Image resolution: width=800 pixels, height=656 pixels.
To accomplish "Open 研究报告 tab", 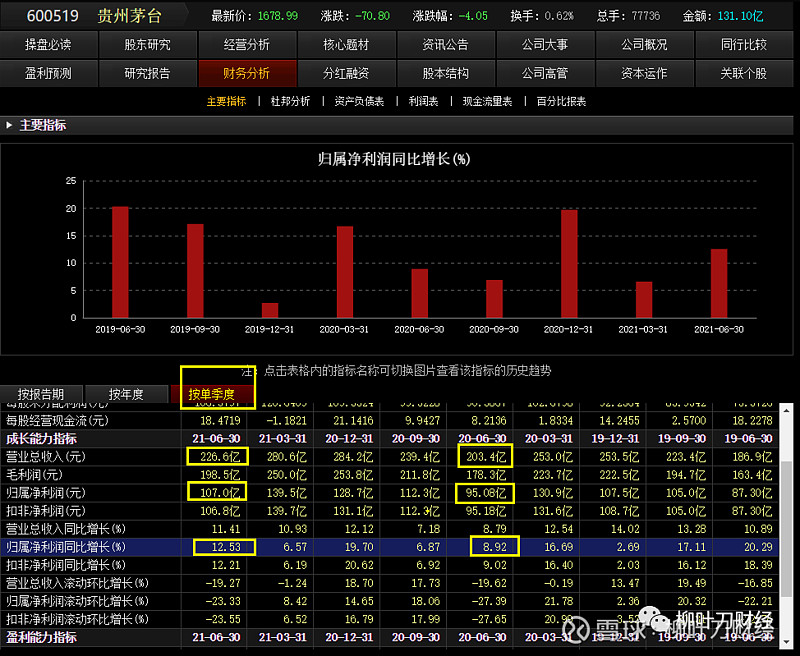I will [x=147, y=73].
